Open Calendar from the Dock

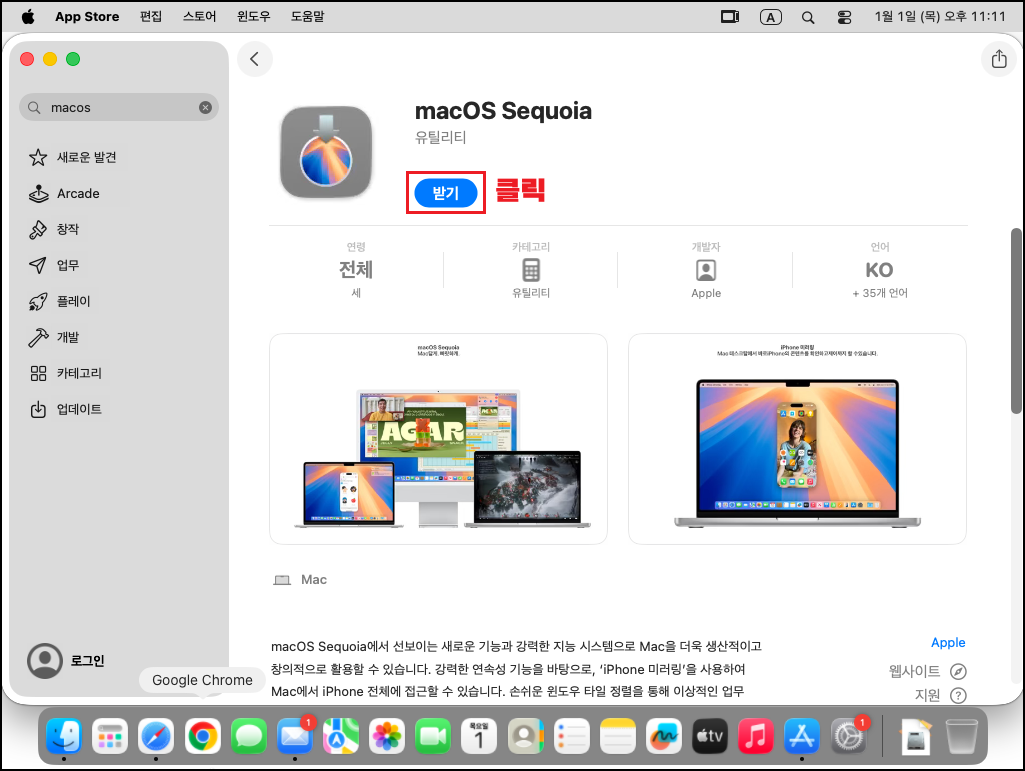pos(479,736)
